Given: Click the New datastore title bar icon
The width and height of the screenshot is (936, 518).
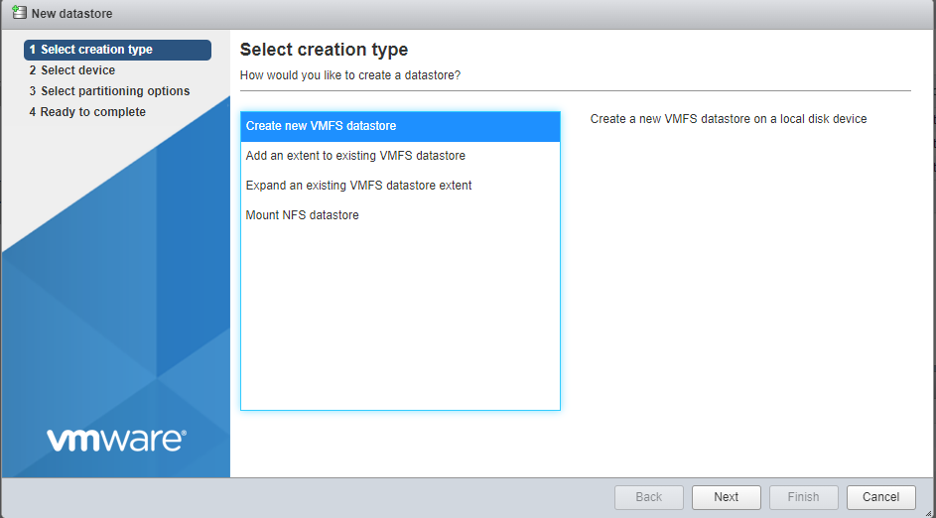Looking at the screenshot, I should click(18, 13).
